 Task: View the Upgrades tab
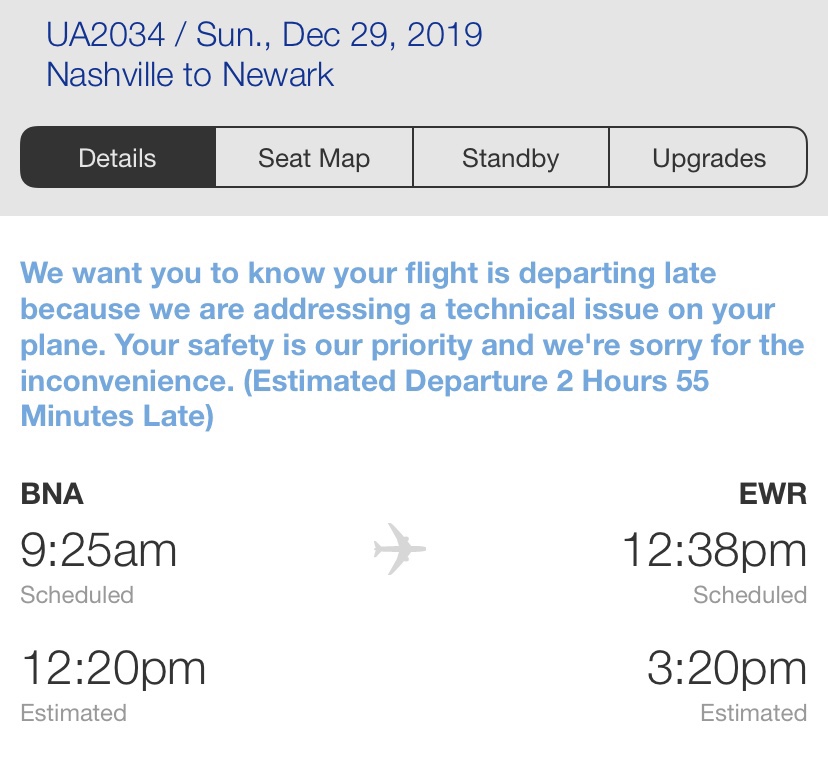pyautogui.click(x=709, y=157)
